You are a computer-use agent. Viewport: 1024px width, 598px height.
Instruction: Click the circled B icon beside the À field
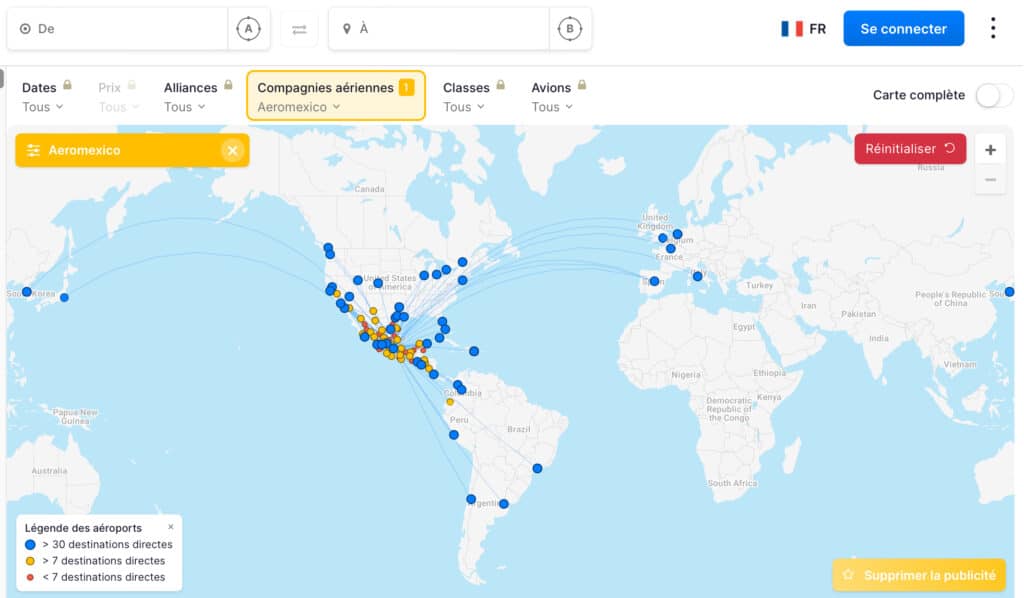point(570,28)
